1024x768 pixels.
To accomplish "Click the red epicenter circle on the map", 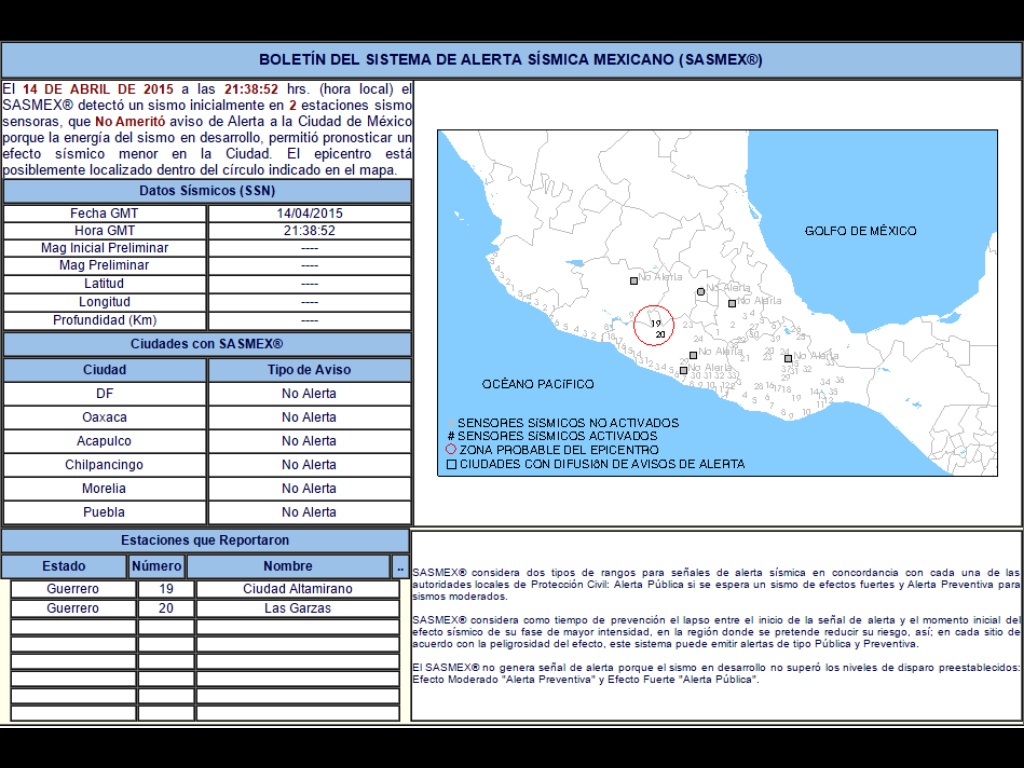I will [x=653, y=325].
